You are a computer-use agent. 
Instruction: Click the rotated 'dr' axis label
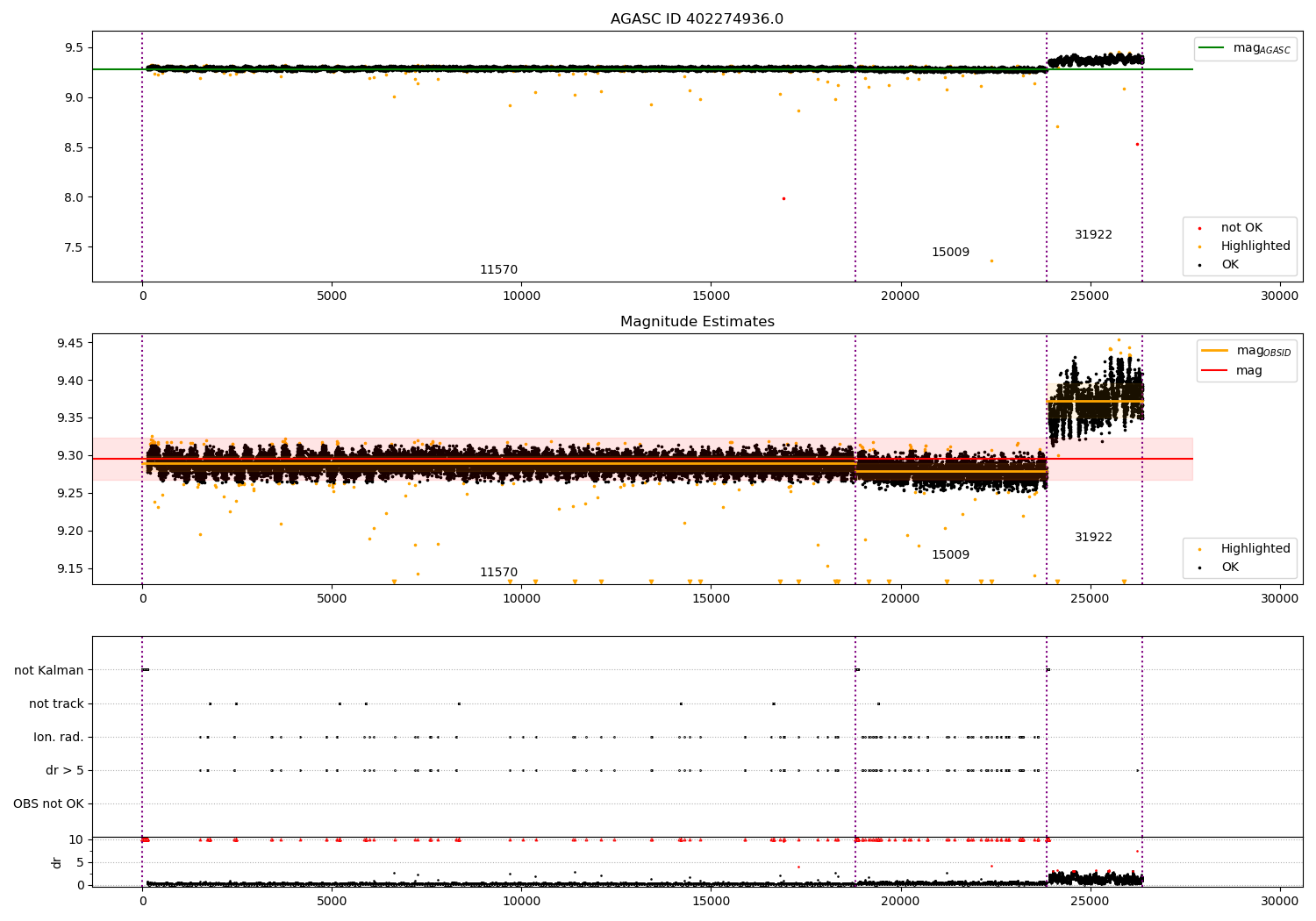pos(57,862)
